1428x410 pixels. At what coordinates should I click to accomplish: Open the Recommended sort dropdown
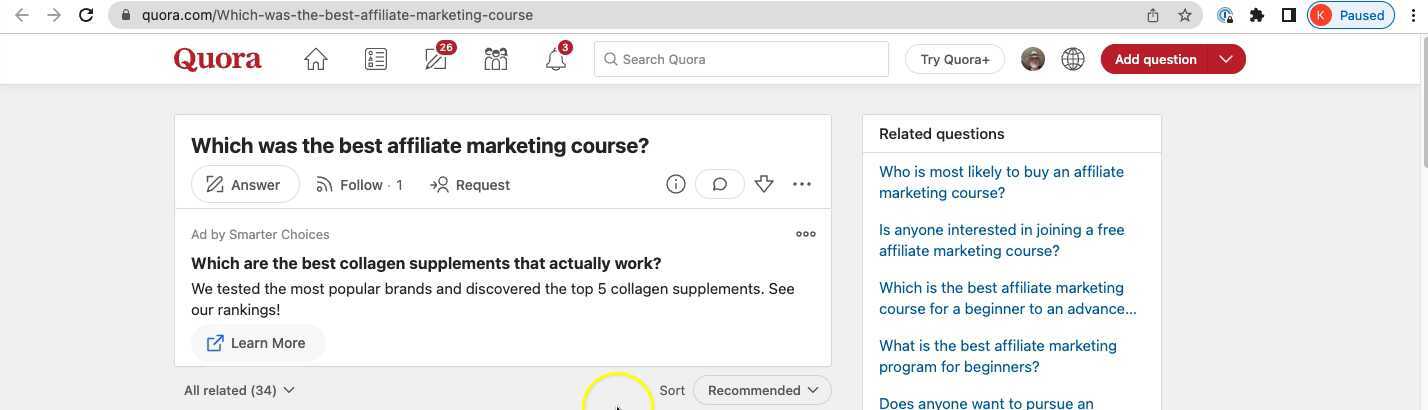pyautogui.click(x=762, y=390)
